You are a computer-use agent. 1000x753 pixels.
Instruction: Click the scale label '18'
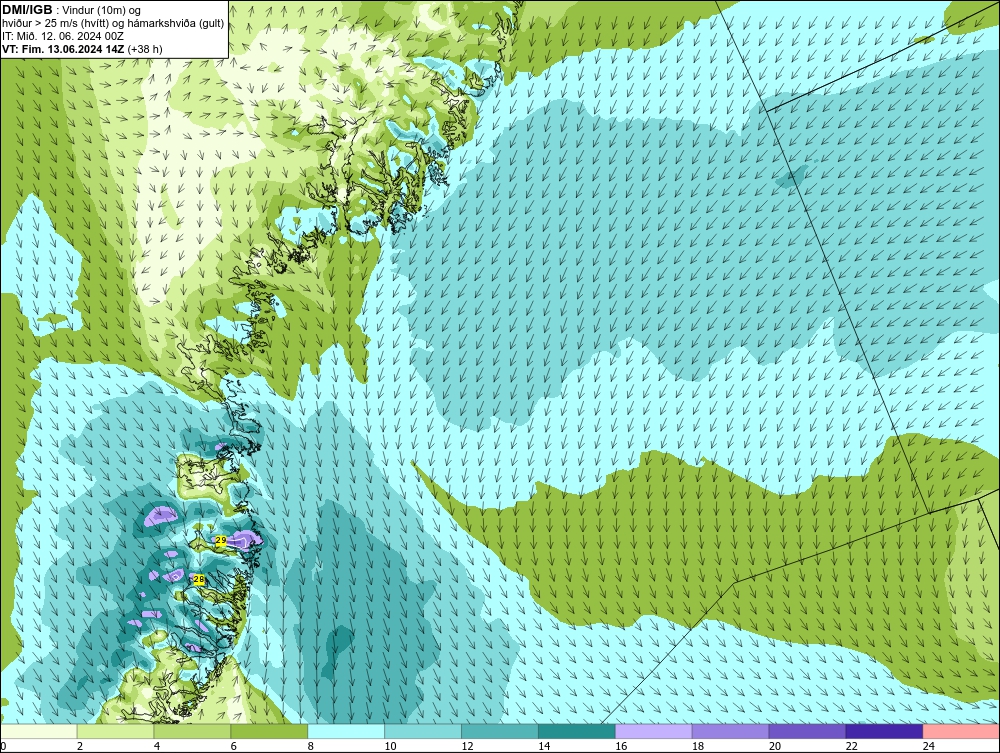click(x=698, y=746)
